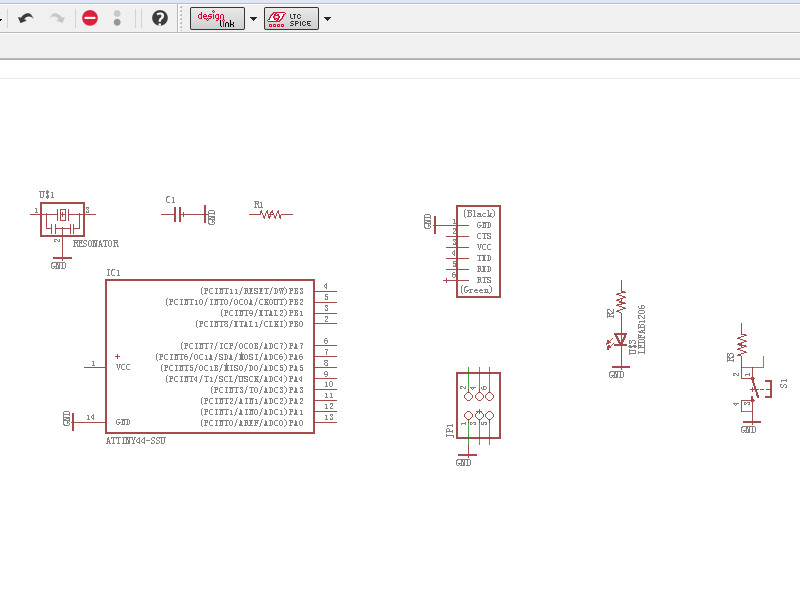Select the LED diode symbol U$3
800x600 pixels.
click(620, 340)
